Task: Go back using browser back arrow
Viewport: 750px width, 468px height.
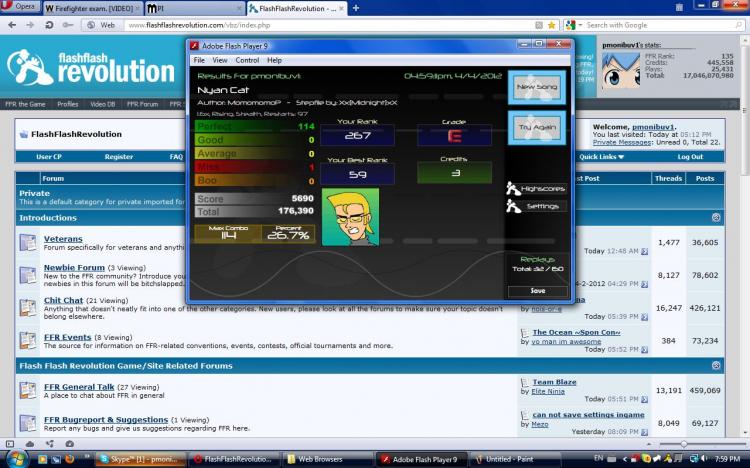Action: (x=12, y=25)
